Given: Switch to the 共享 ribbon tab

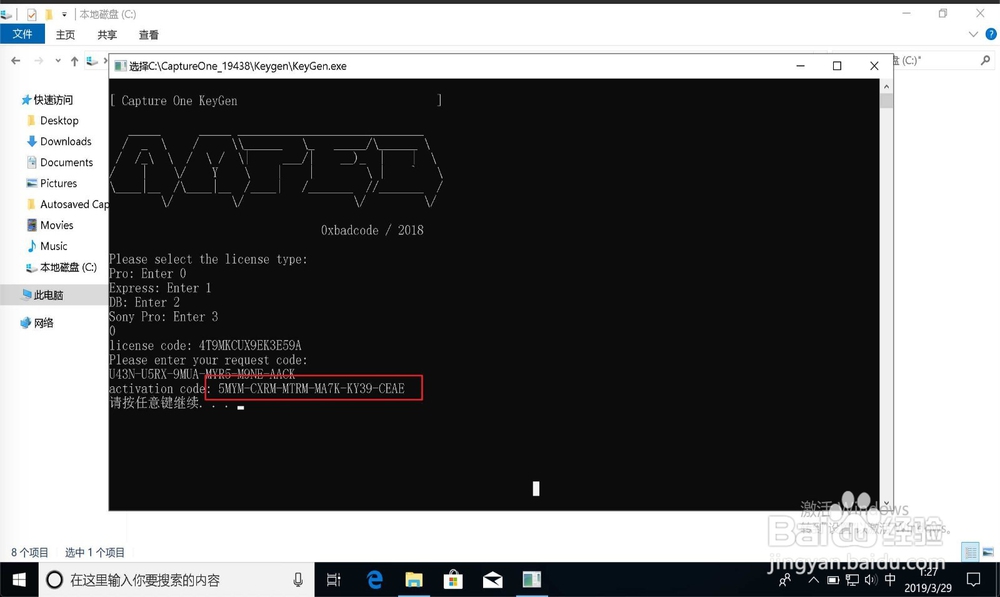Looking at the screenshot, I should 107,34.
